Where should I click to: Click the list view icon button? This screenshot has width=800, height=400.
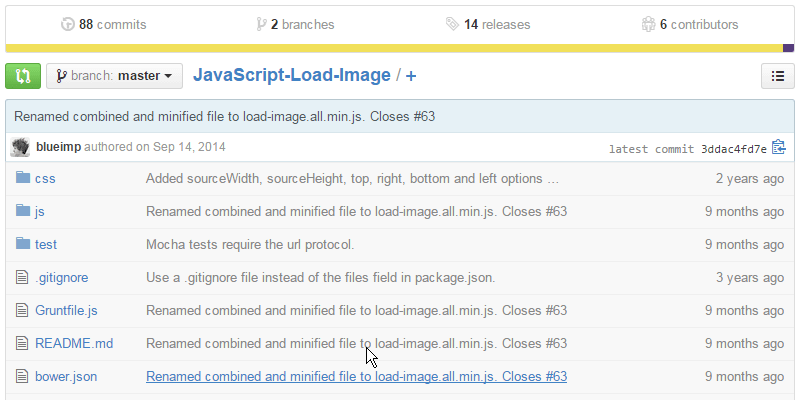tap(777, 75)
